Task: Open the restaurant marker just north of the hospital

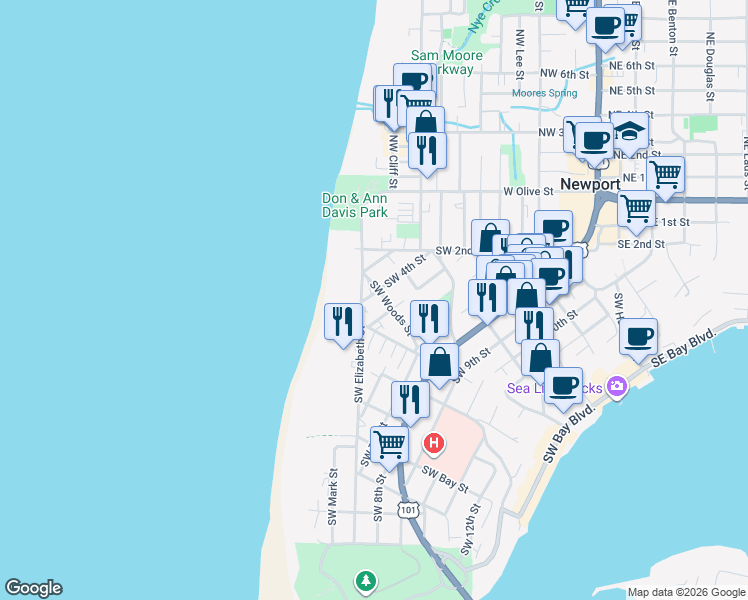Action: [x=410, y=403]
